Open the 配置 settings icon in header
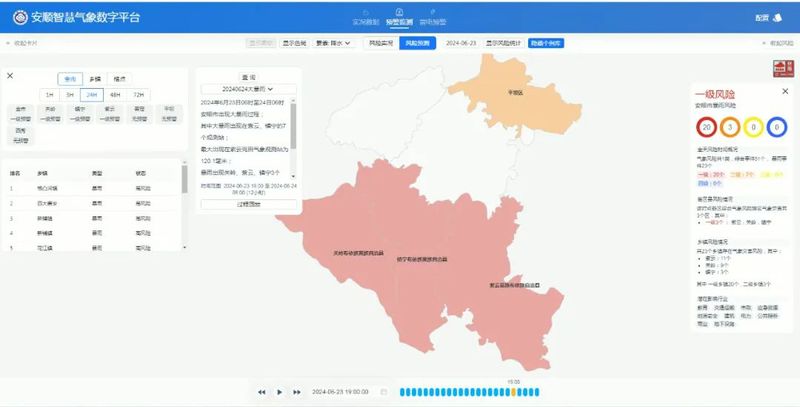This screenshot has height=407, width=800. click(778, 18)
